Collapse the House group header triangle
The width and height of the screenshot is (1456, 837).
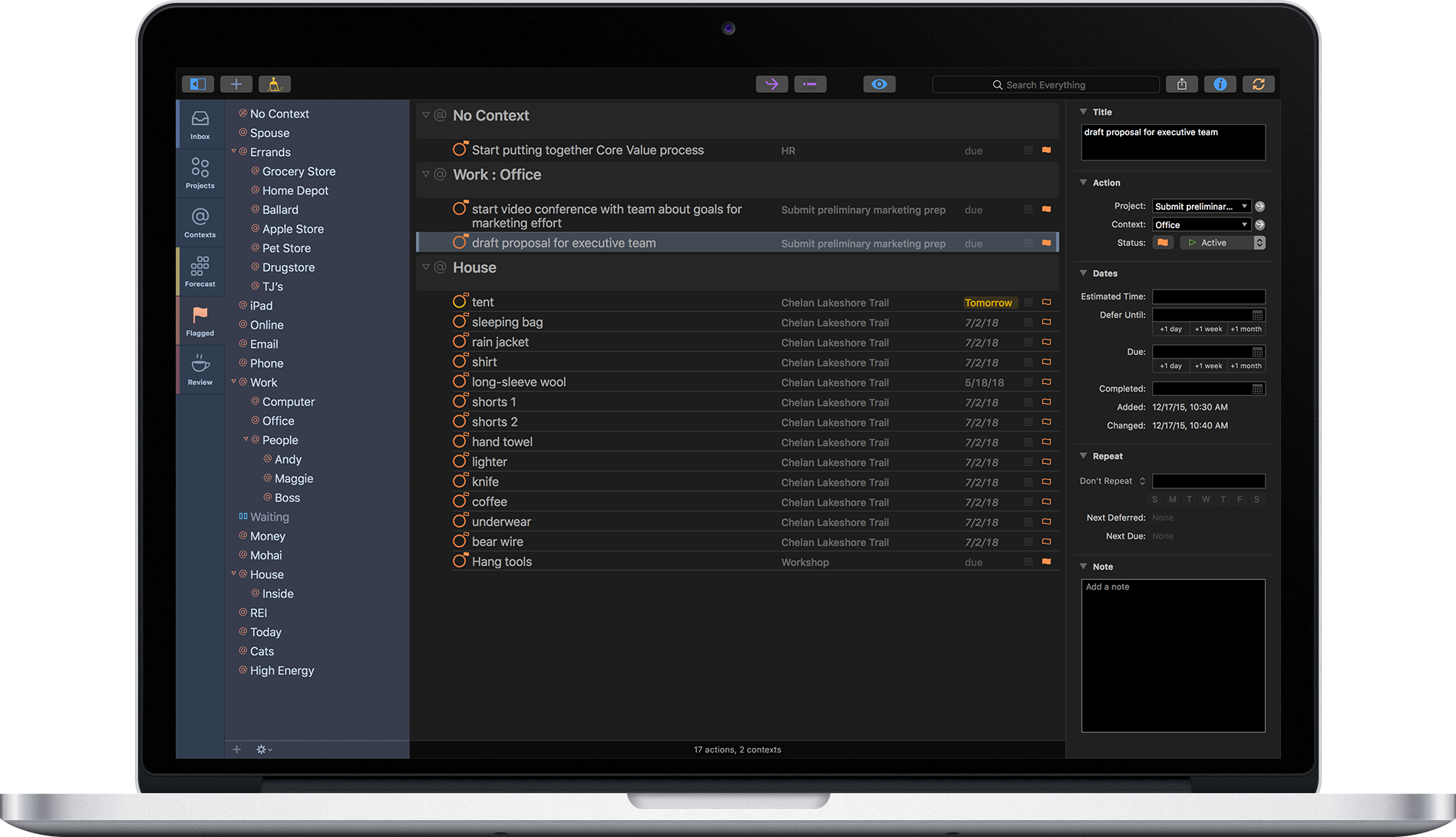pyautogui.click(x=426, y=267)
